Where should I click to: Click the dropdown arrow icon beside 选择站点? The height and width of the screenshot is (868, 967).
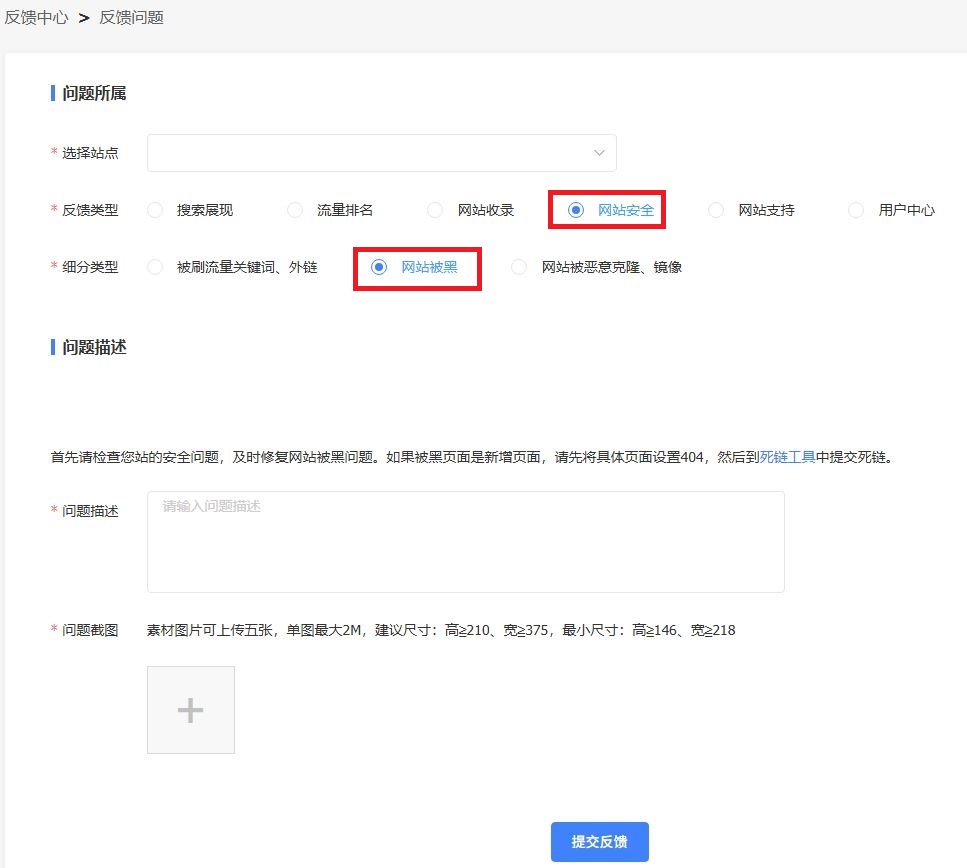click(598, 152)
